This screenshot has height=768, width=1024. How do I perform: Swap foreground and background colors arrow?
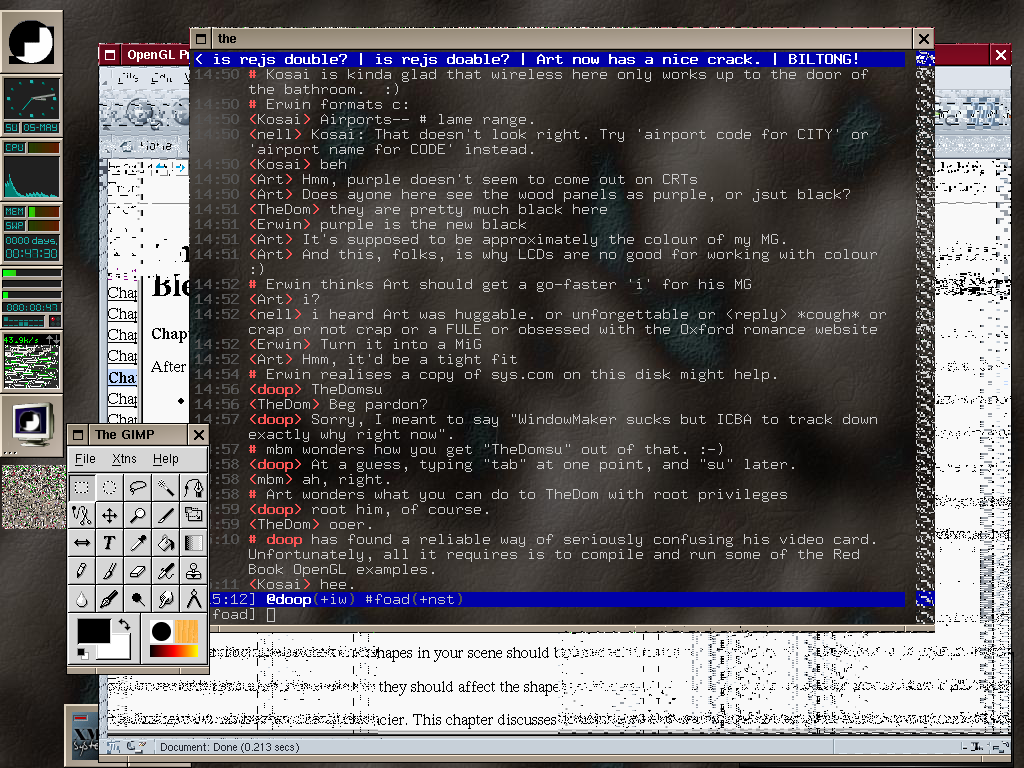[x=123, y=625]
